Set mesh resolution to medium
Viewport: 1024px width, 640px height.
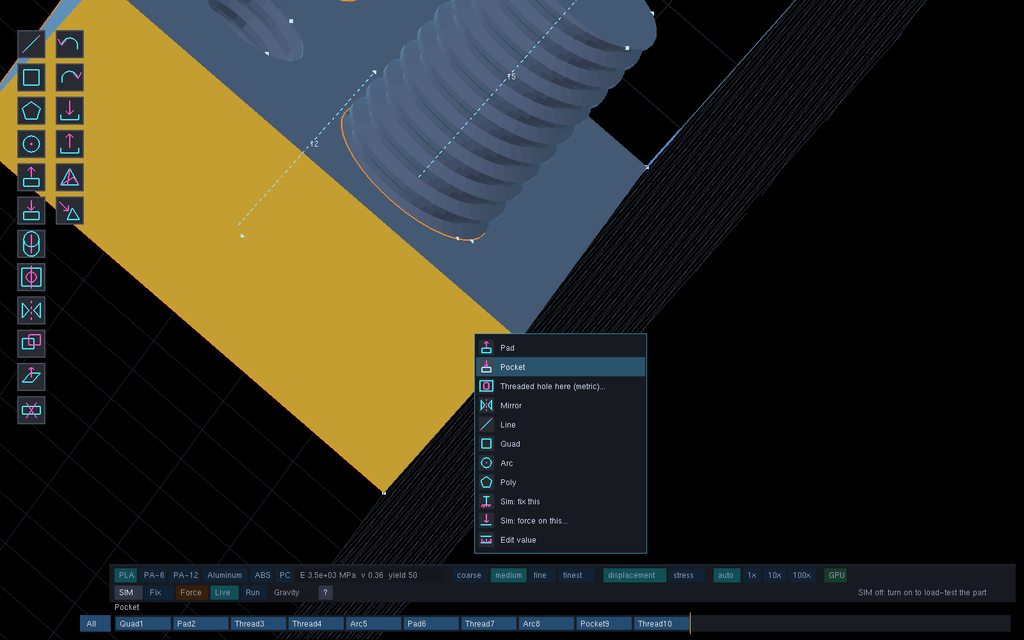coord(509,575)
